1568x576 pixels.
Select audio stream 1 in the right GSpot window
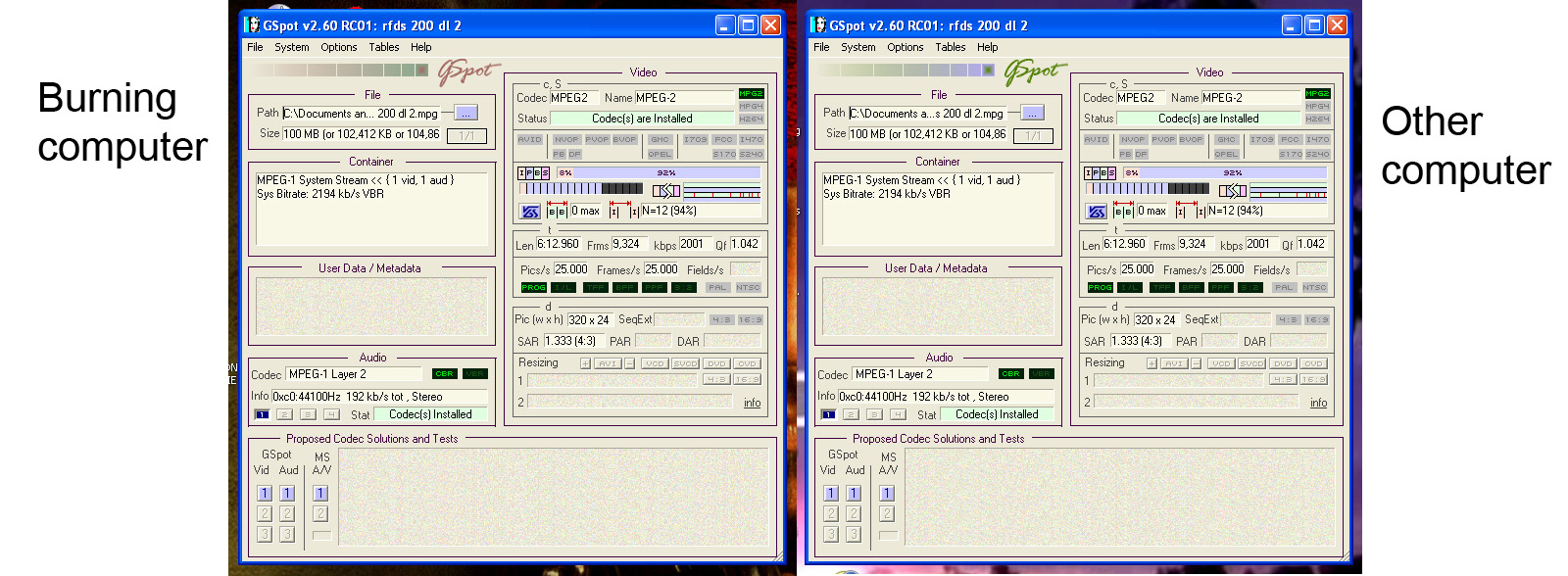tap(828, 414)
